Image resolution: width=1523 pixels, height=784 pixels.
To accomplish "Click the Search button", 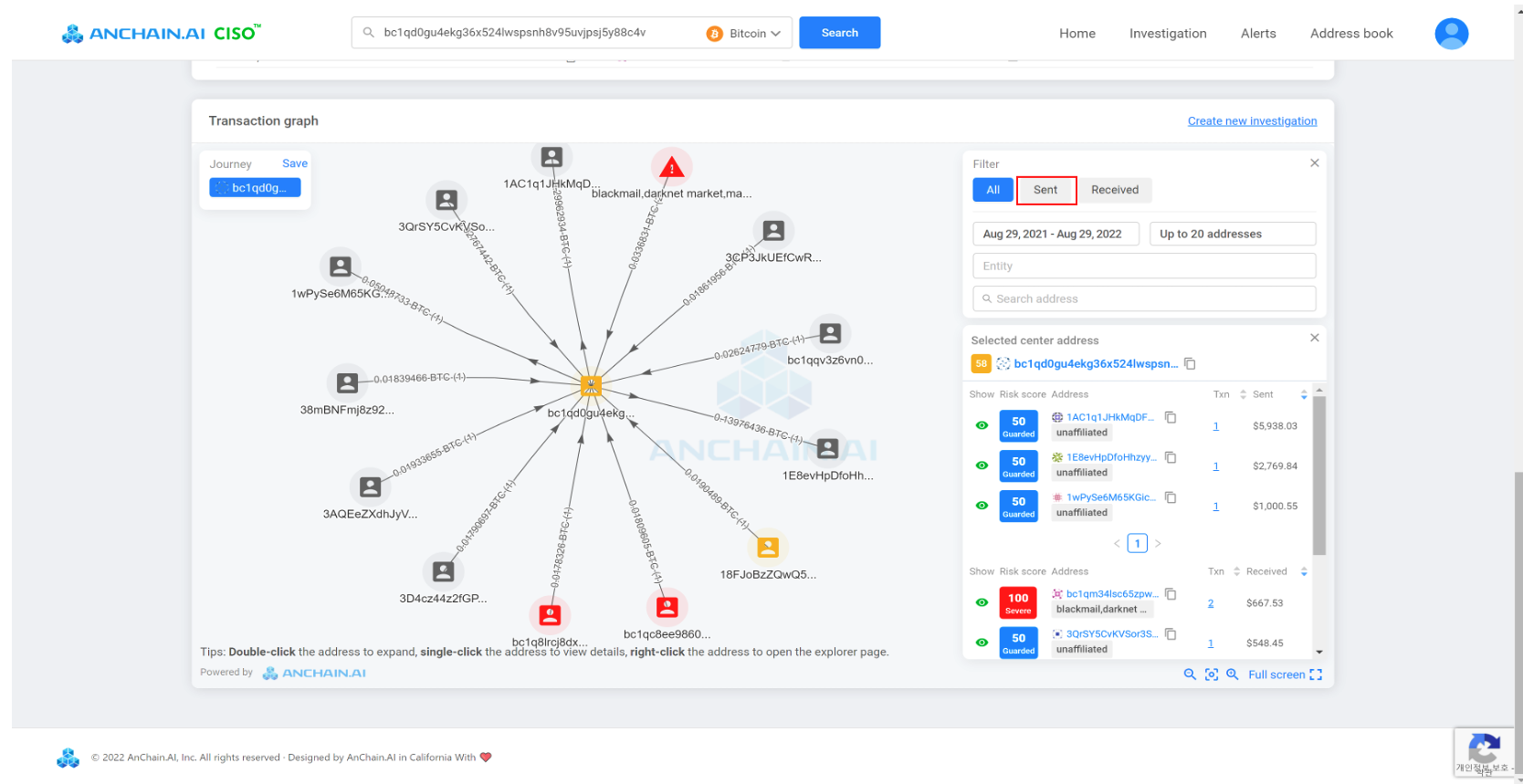I will coord(840,33).
